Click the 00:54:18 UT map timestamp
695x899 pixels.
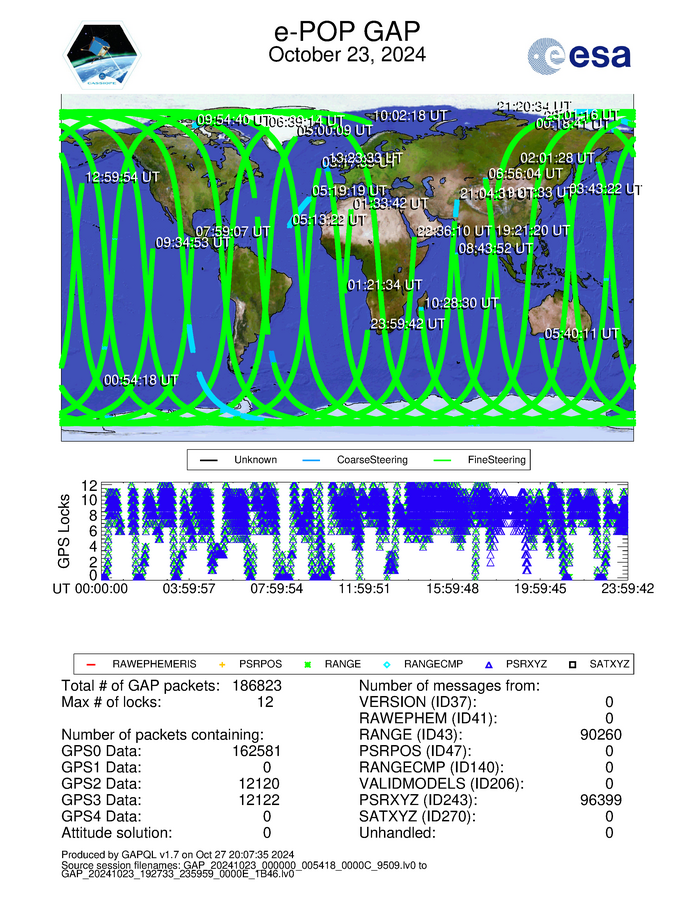[x=141, y=380]
